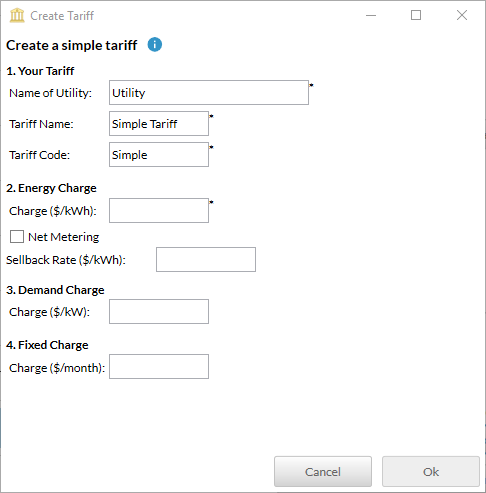The height and width of the screenshot is (493, 486).
Task: Click the Tariff Code input field
Action: (x=159, y=154)
